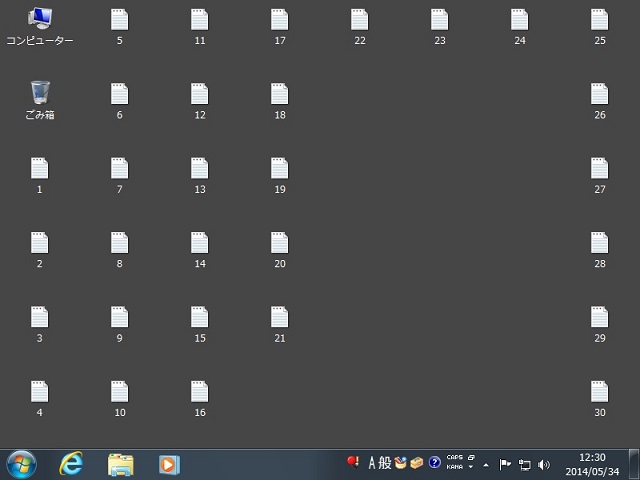Select text file named 25
Viewport: 640px width, 480px height.
(600, 27)
